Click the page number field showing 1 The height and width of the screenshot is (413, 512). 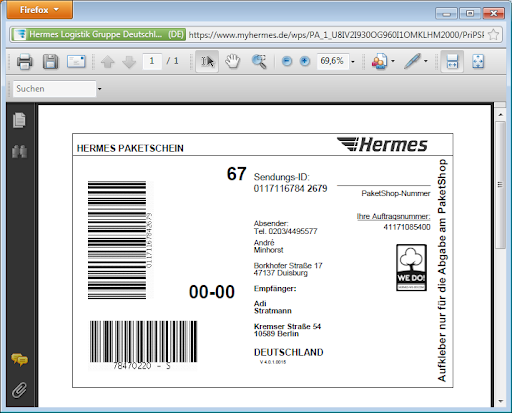[x=152, y=61]
